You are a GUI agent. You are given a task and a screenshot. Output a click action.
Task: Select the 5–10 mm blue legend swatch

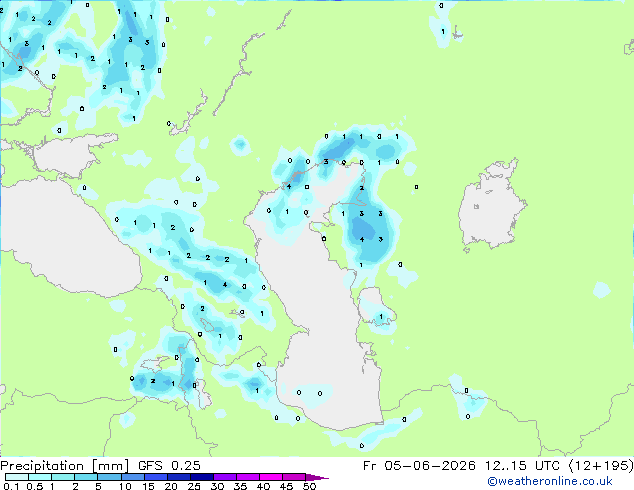109,477
